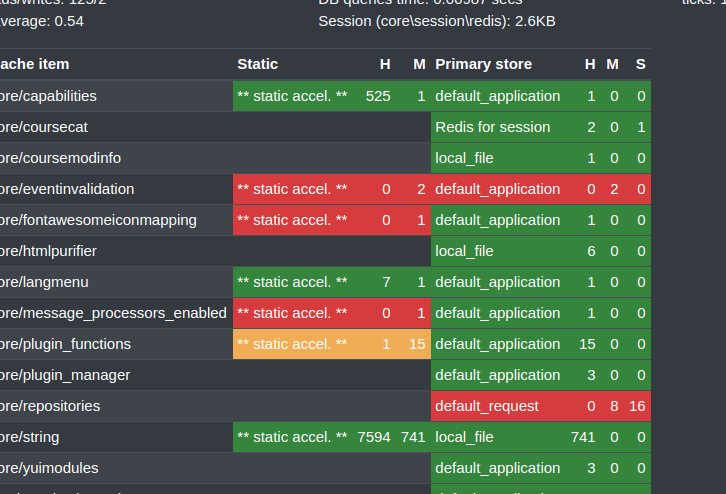
Task: Click the Session core\session\redis size text
Action: [x=437, y=21]
